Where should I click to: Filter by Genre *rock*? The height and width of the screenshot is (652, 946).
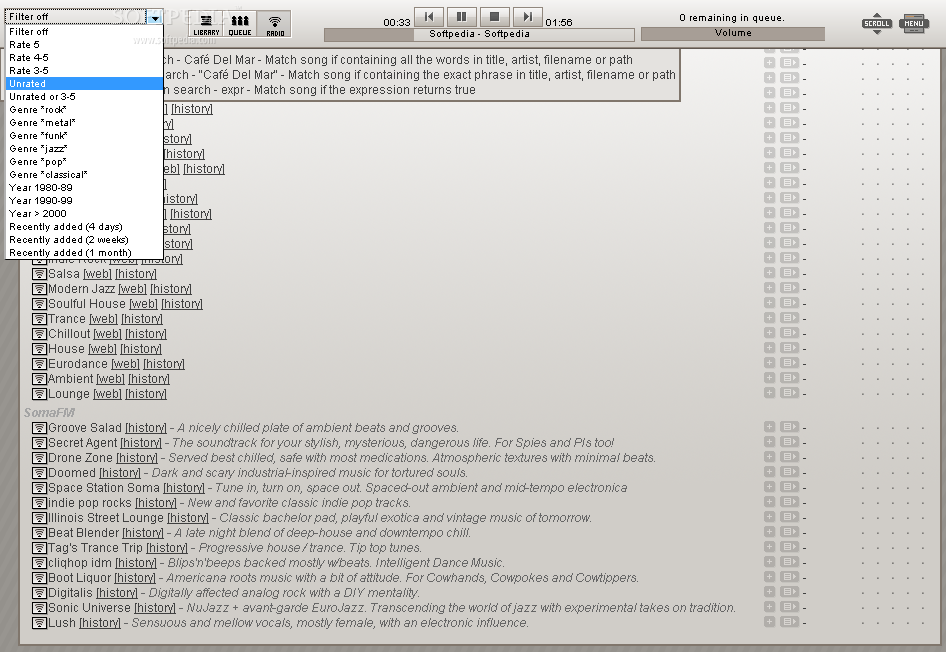84,110
